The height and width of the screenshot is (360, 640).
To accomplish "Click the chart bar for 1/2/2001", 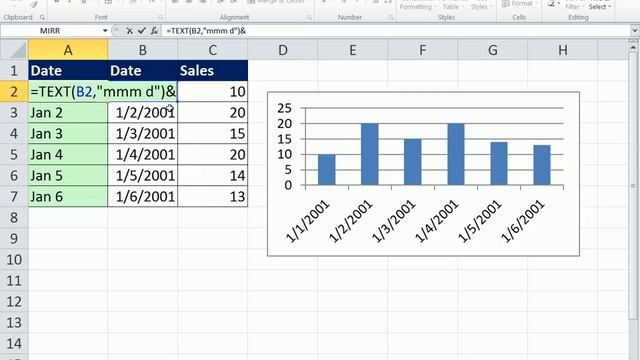I will coord(370,154).
